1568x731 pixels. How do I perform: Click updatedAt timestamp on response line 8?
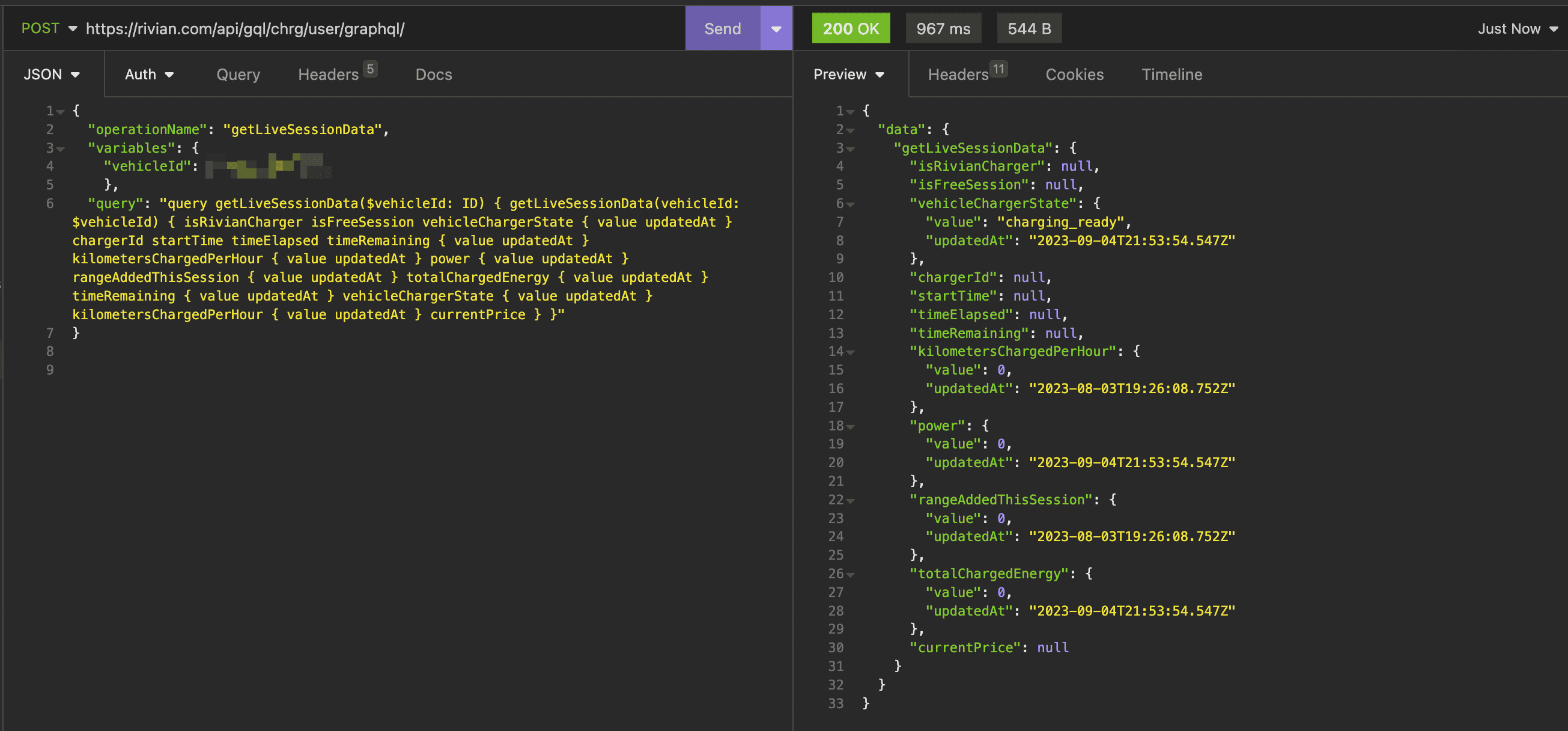coord(1132,240)
